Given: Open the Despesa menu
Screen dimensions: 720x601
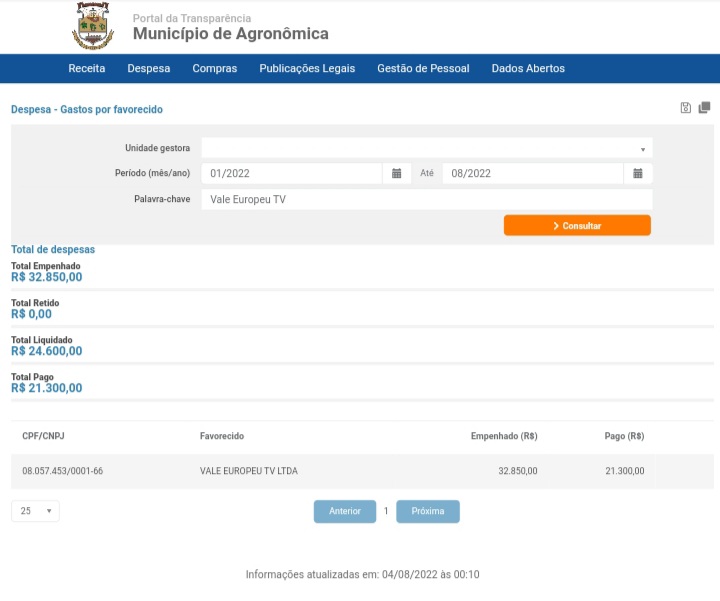Looking at the screenshot, I should pyautogui.click(x=149, y=68).
